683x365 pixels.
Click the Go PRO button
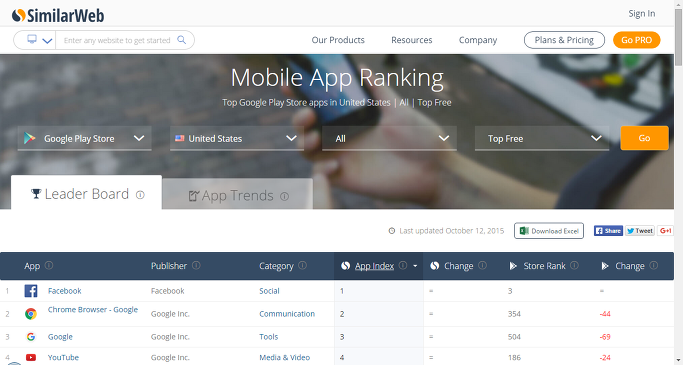click(636, 40)
